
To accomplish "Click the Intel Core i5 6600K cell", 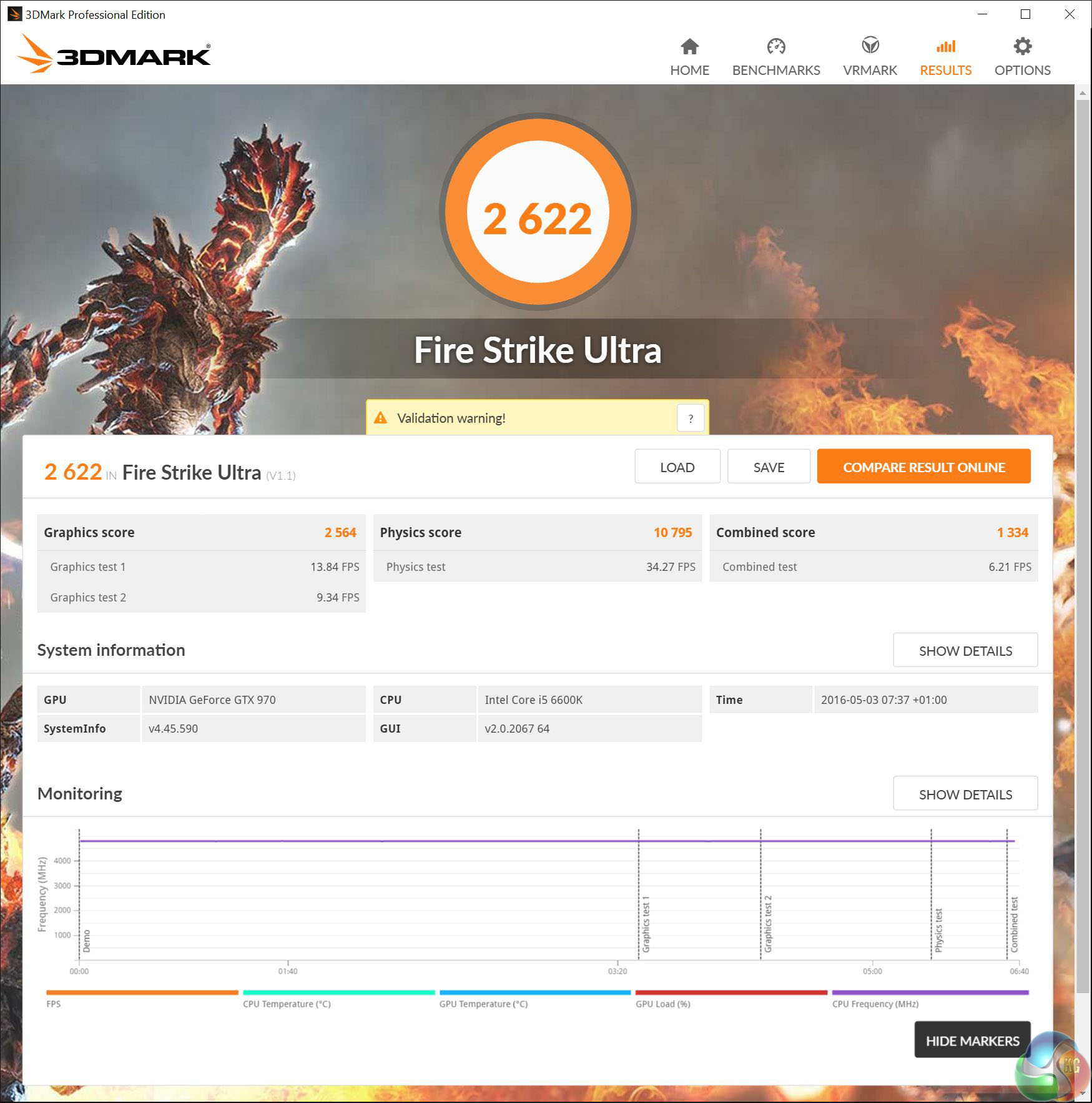I will click(589, 700).
